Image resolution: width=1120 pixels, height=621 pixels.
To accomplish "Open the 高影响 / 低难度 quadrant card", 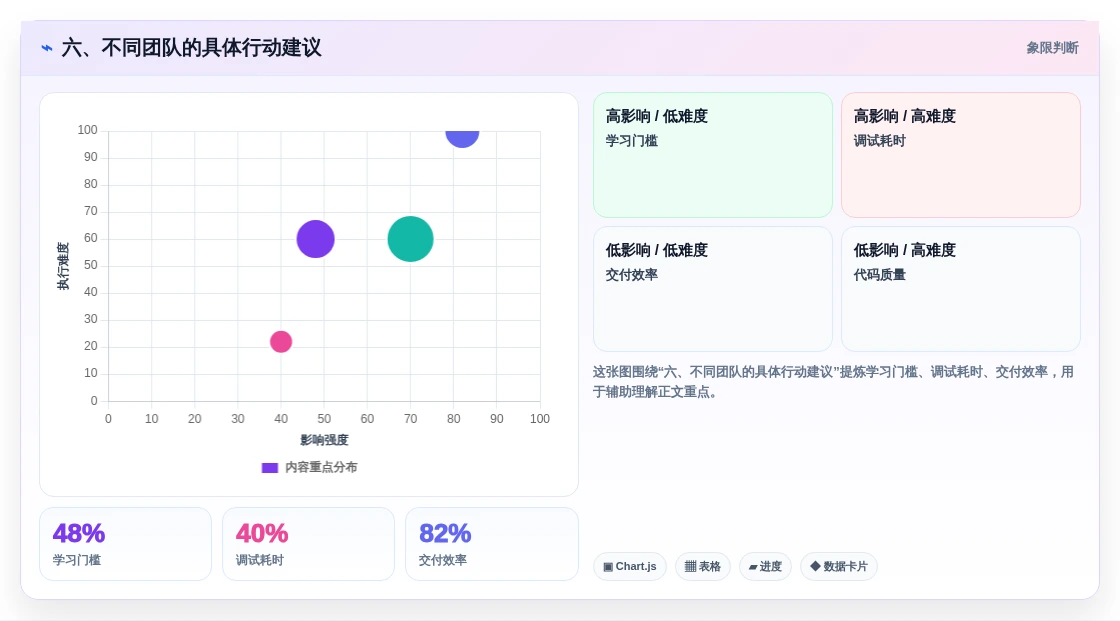I will pyautogui.click(x=713, y=155).
